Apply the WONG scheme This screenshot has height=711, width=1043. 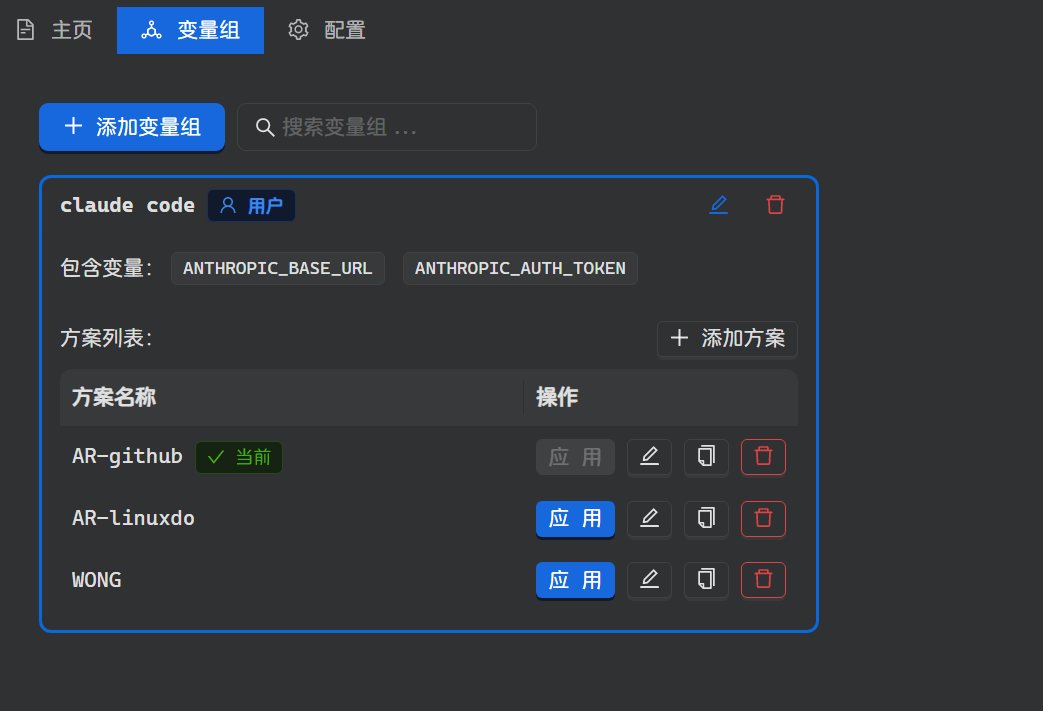click(575, 580)
